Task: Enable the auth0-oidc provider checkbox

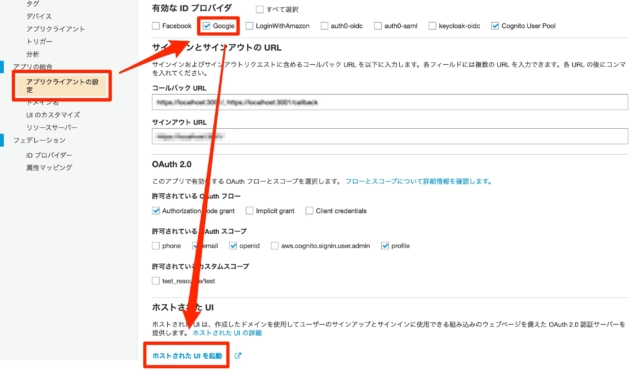Action: pyautogui.click(x=324, y=26)
